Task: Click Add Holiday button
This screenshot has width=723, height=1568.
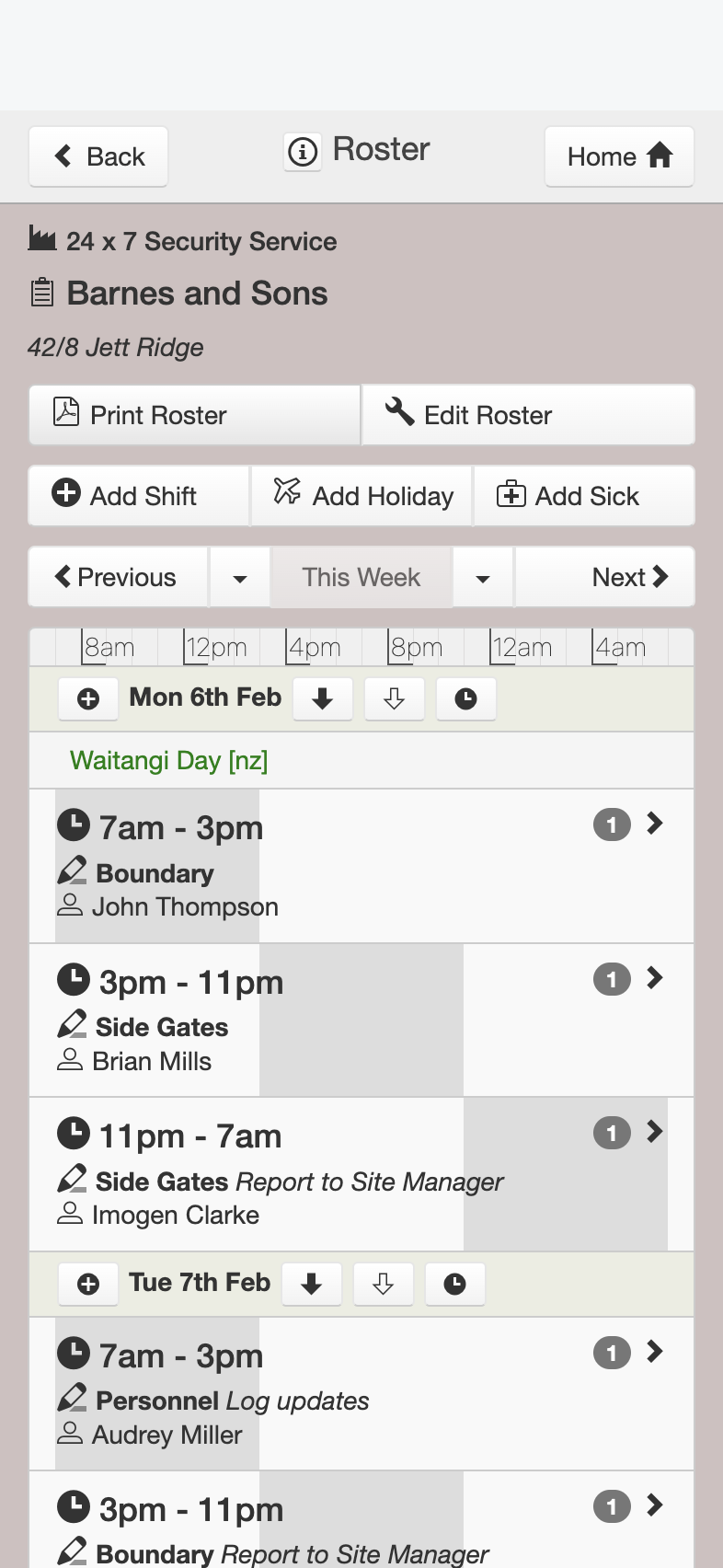Action: 362,496
